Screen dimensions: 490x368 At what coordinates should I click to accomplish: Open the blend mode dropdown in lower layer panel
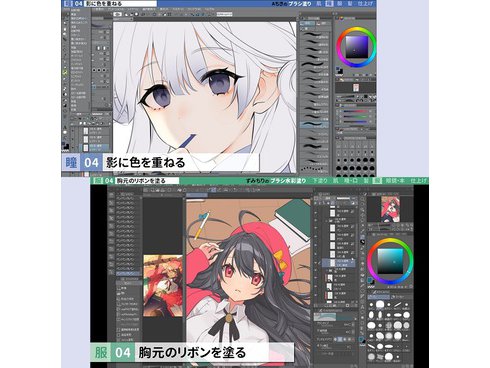tap(328, 198)
